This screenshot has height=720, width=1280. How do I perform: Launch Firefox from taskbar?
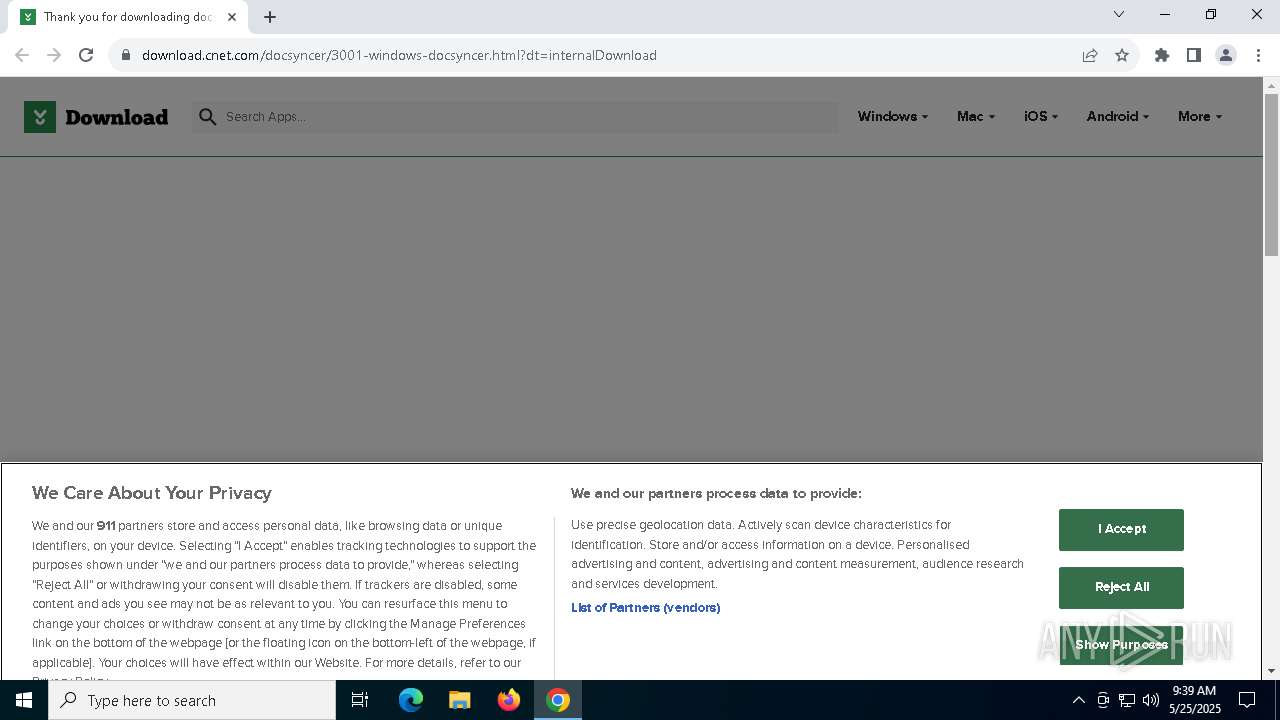pyautogui.click(x=509, y=700)
